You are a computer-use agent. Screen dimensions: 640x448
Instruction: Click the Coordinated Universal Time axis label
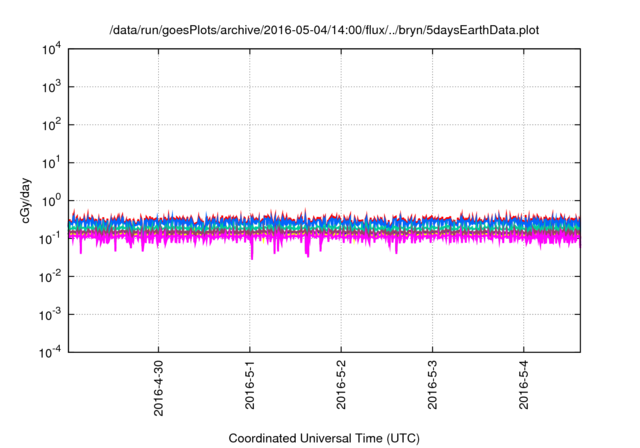(324, 438)
